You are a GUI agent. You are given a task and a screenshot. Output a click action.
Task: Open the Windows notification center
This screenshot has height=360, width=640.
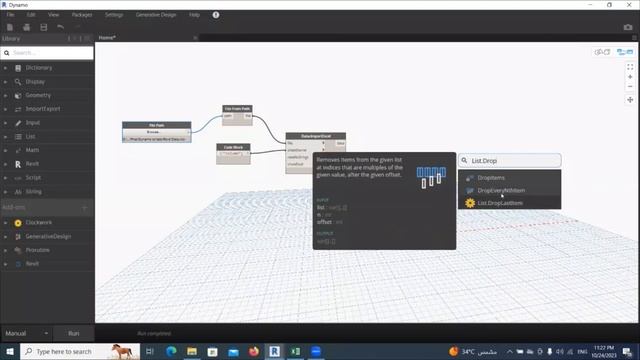point(627,351)
